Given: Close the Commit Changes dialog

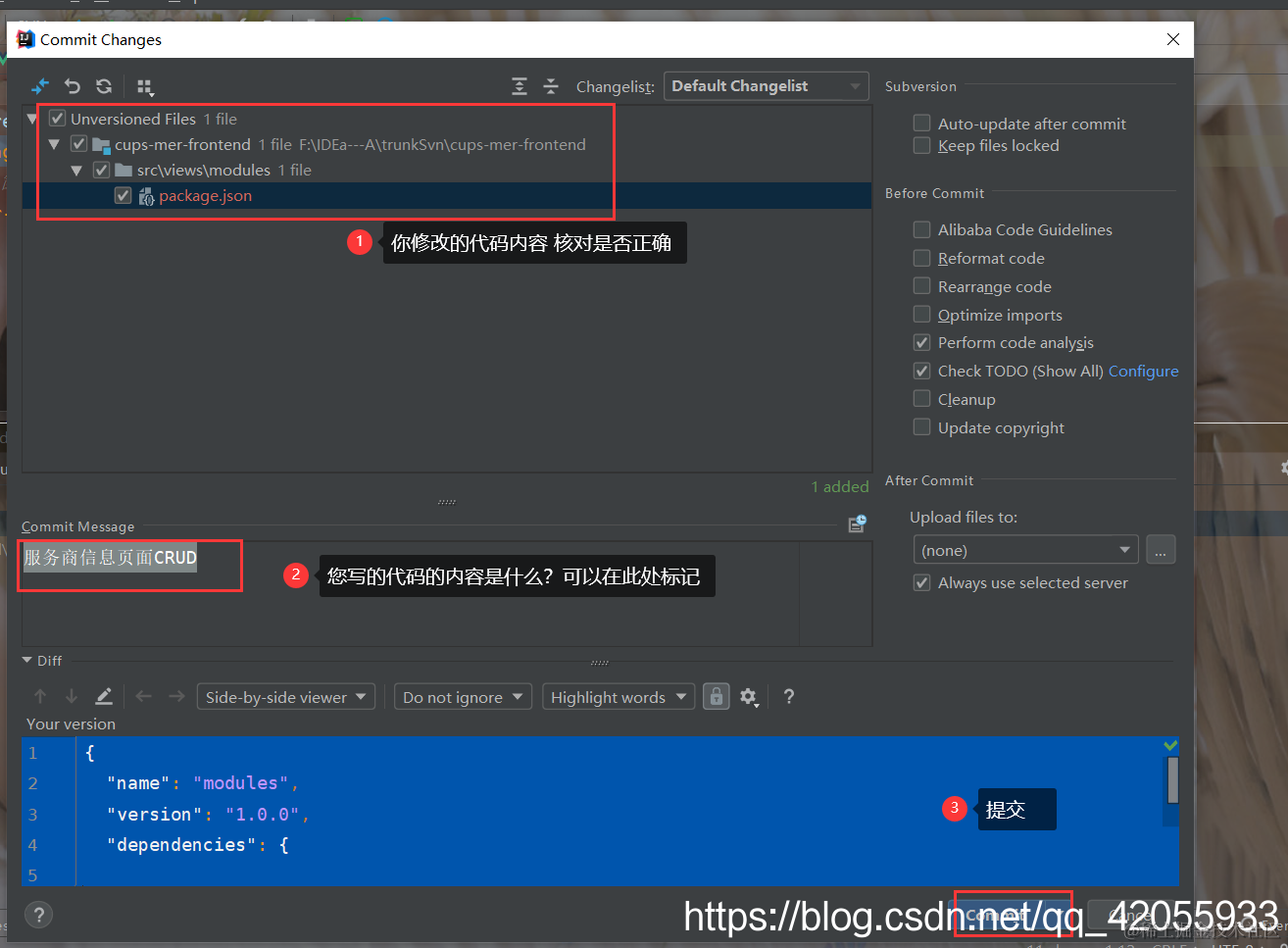Looking at the screenshot, I should pos(1172,39).
